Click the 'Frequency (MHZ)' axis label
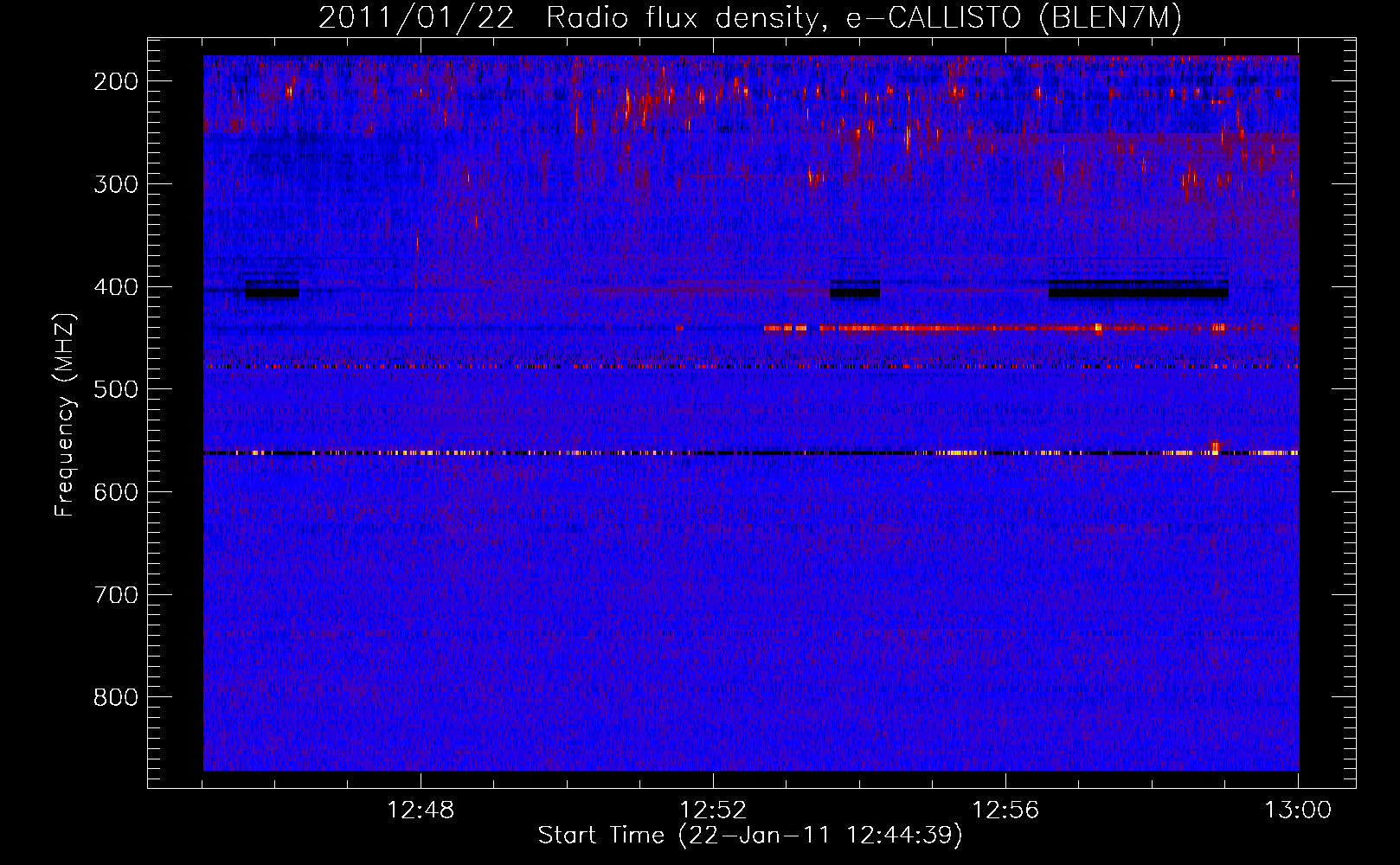 coord(64,415)
